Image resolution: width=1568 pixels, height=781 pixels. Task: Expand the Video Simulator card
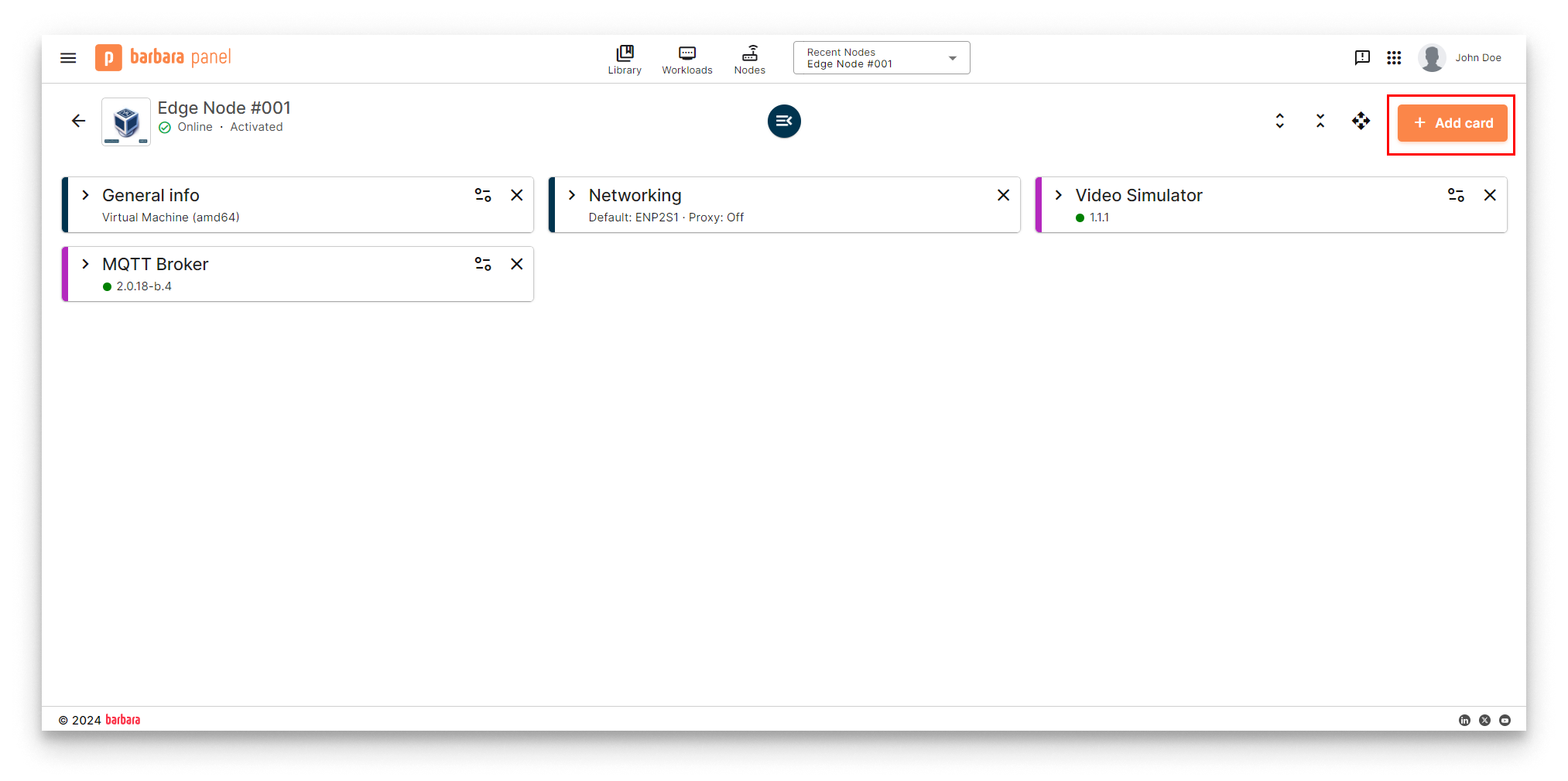pos(1059,196)
